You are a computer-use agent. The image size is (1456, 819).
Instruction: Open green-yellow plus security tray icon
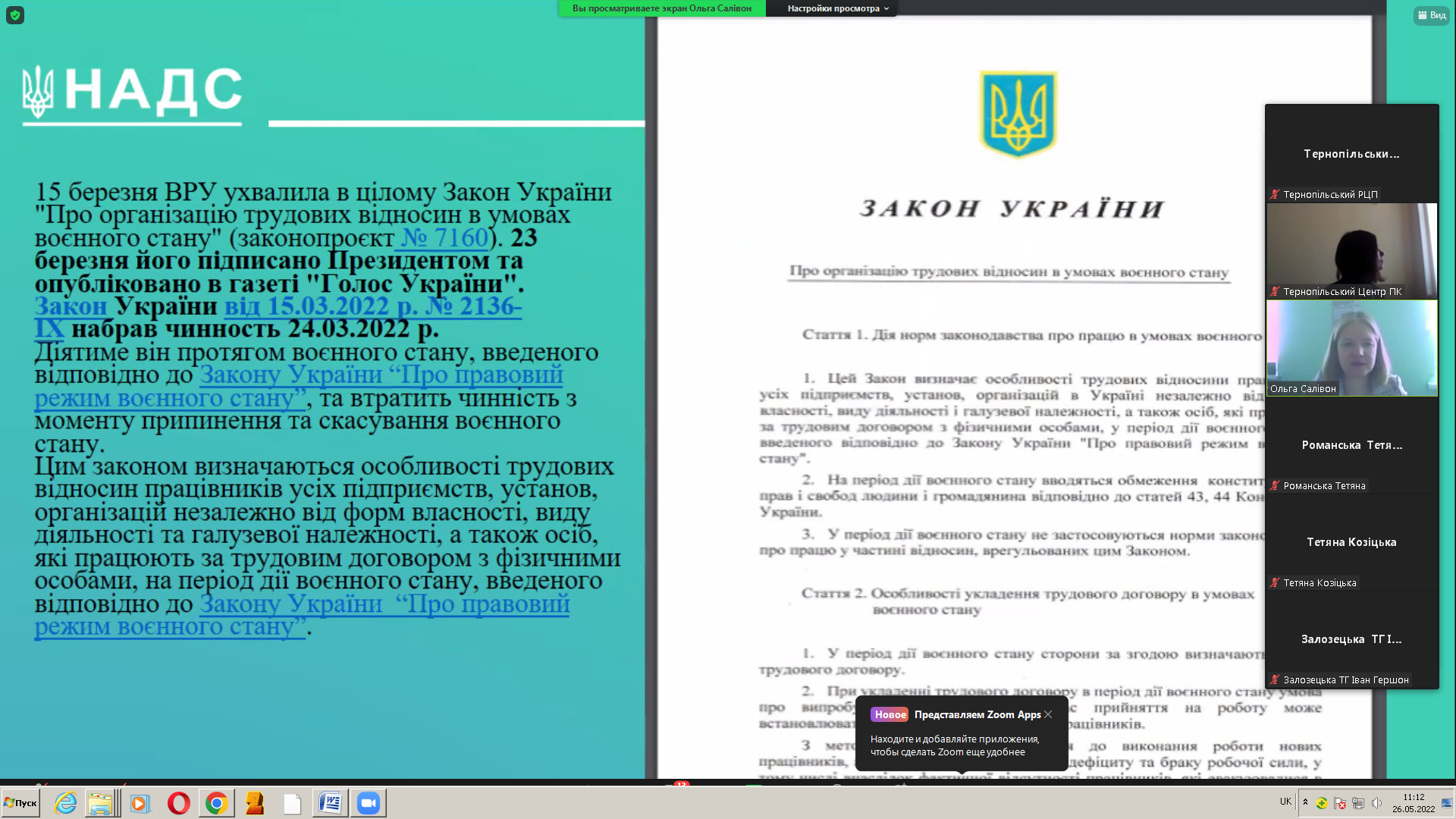1322,803
